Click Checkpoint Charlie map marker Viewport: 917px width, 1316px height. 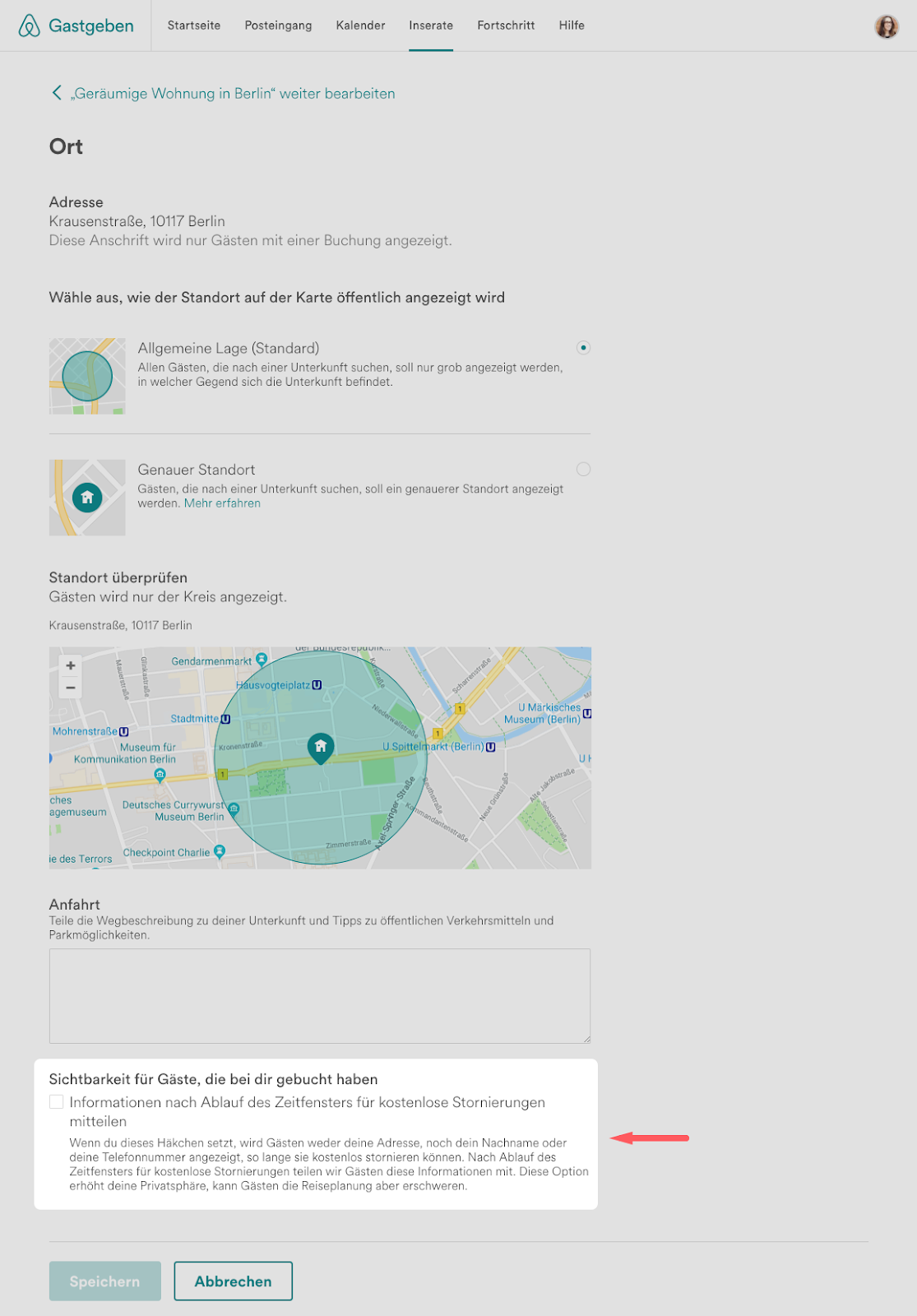[x=220, y=851]
